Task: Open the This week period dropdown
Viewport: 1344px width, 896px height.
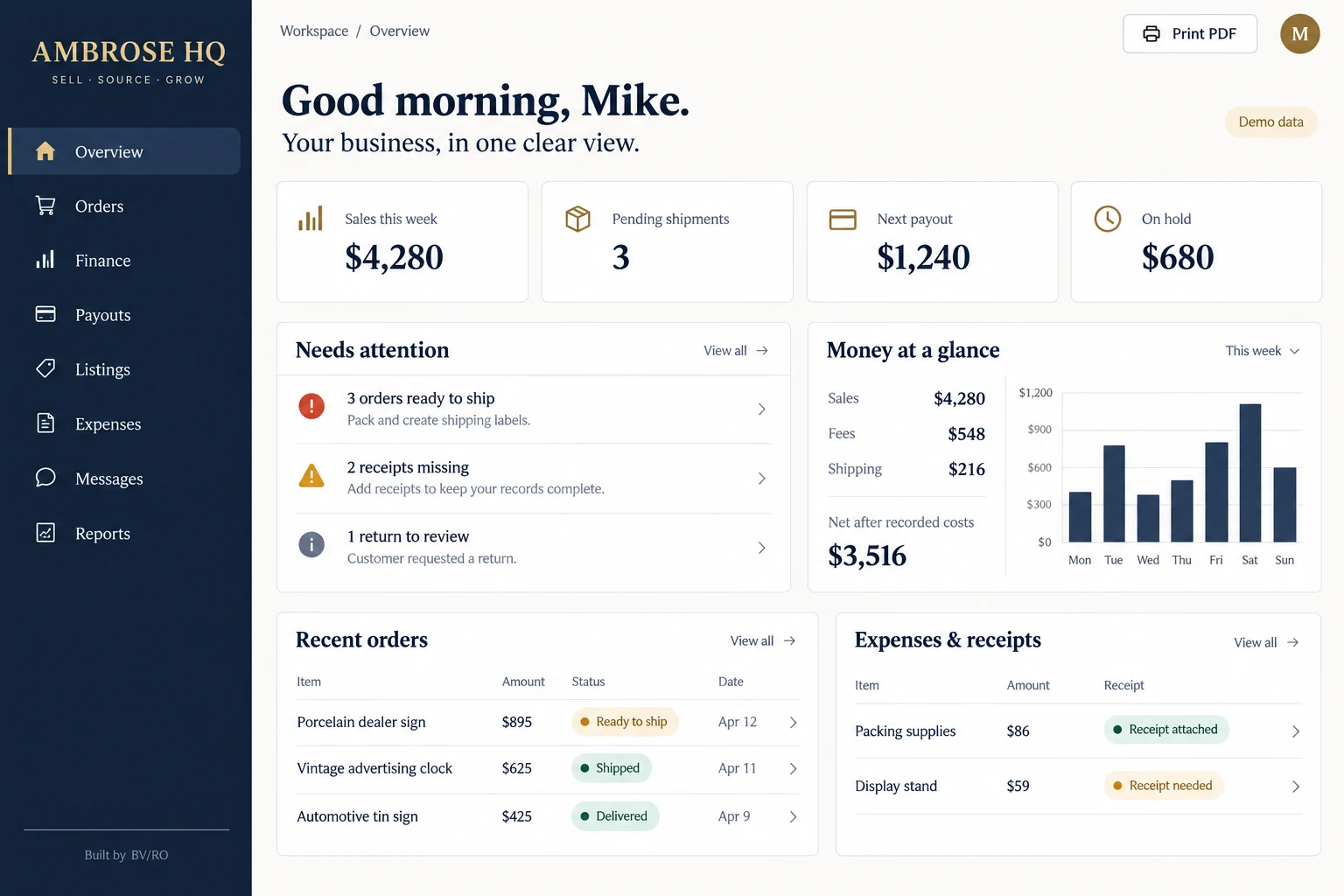Action: [x=1262, y=351]
